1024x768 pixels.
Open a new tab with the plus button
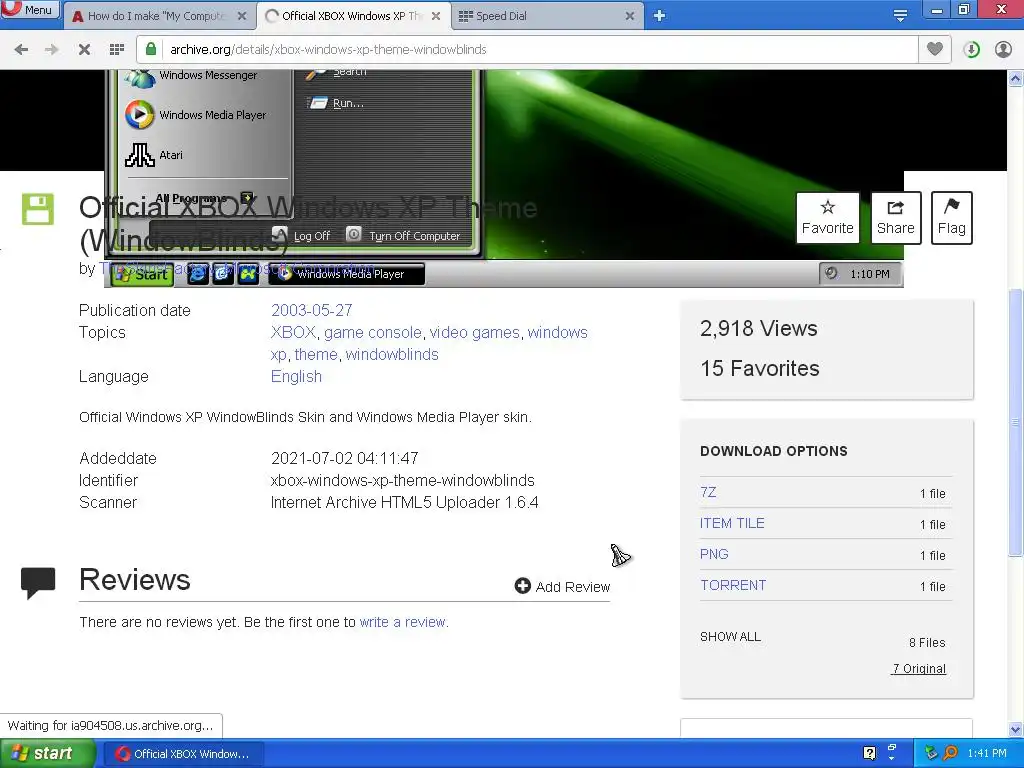click(x=660, y=16)
